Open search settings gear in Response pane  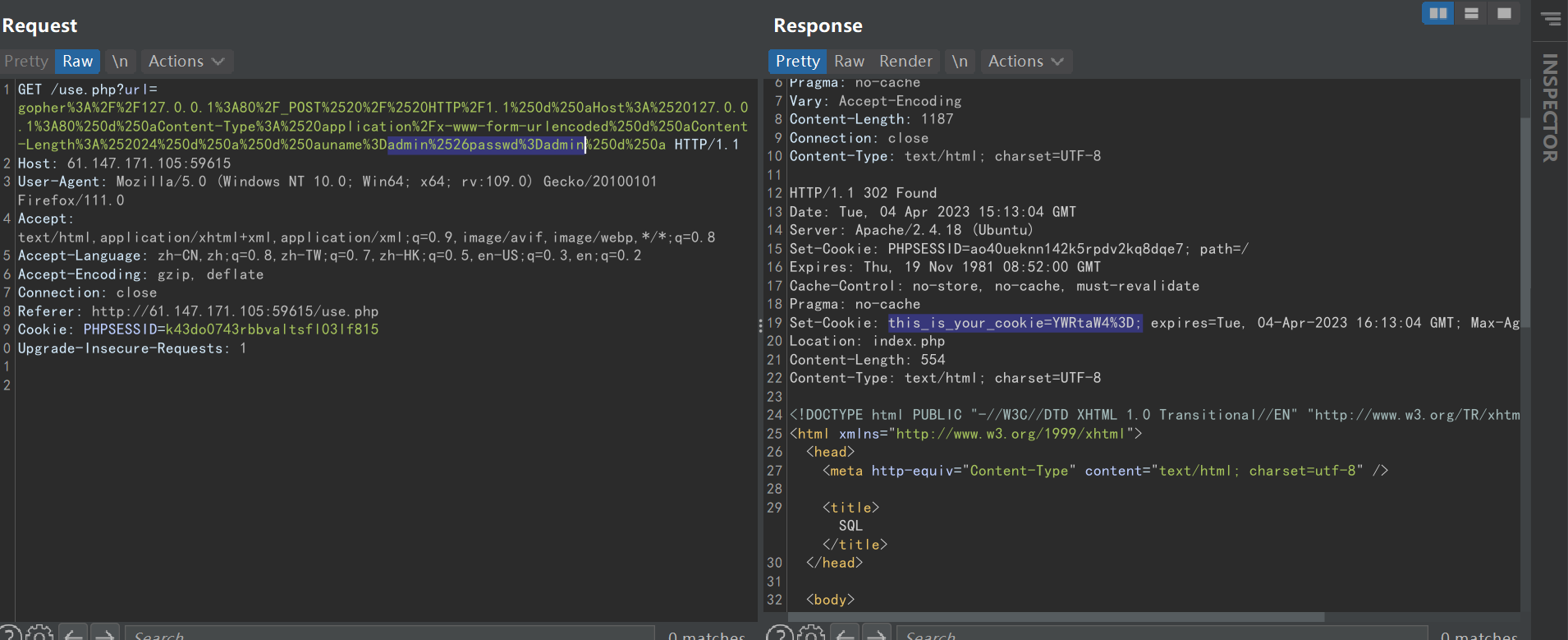(x=811, y=633)
